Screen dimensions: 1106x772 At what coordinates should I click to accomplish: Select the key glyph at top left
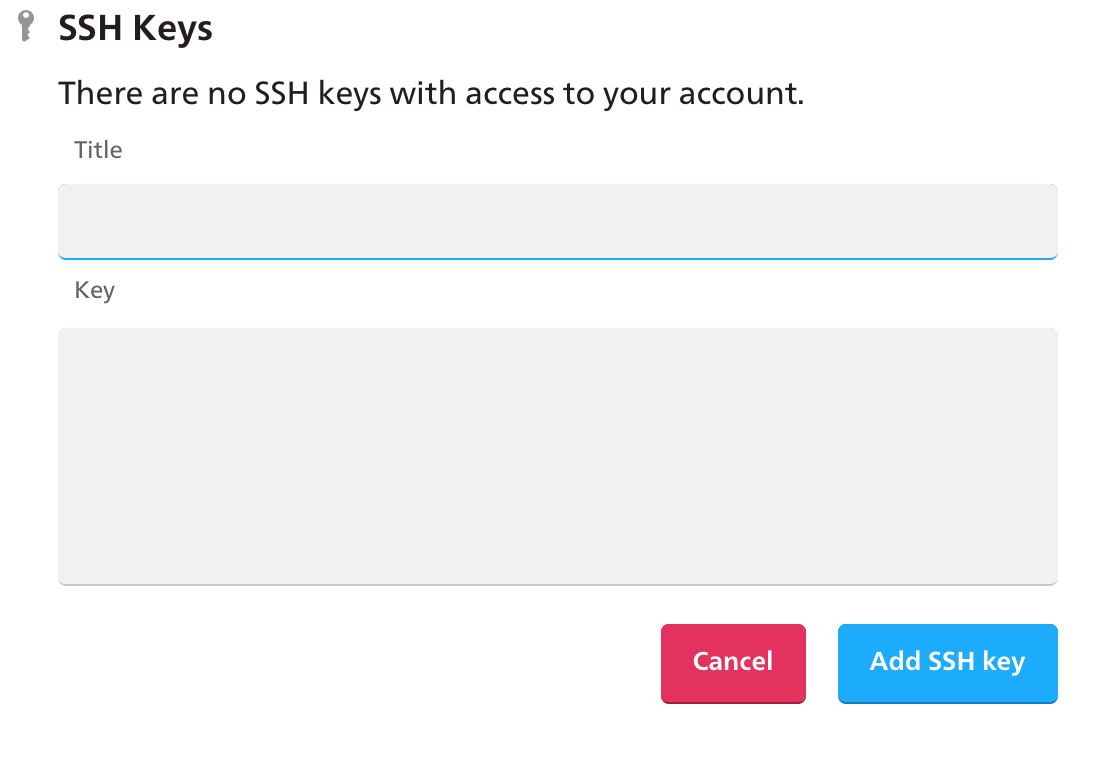coord(26,26)
